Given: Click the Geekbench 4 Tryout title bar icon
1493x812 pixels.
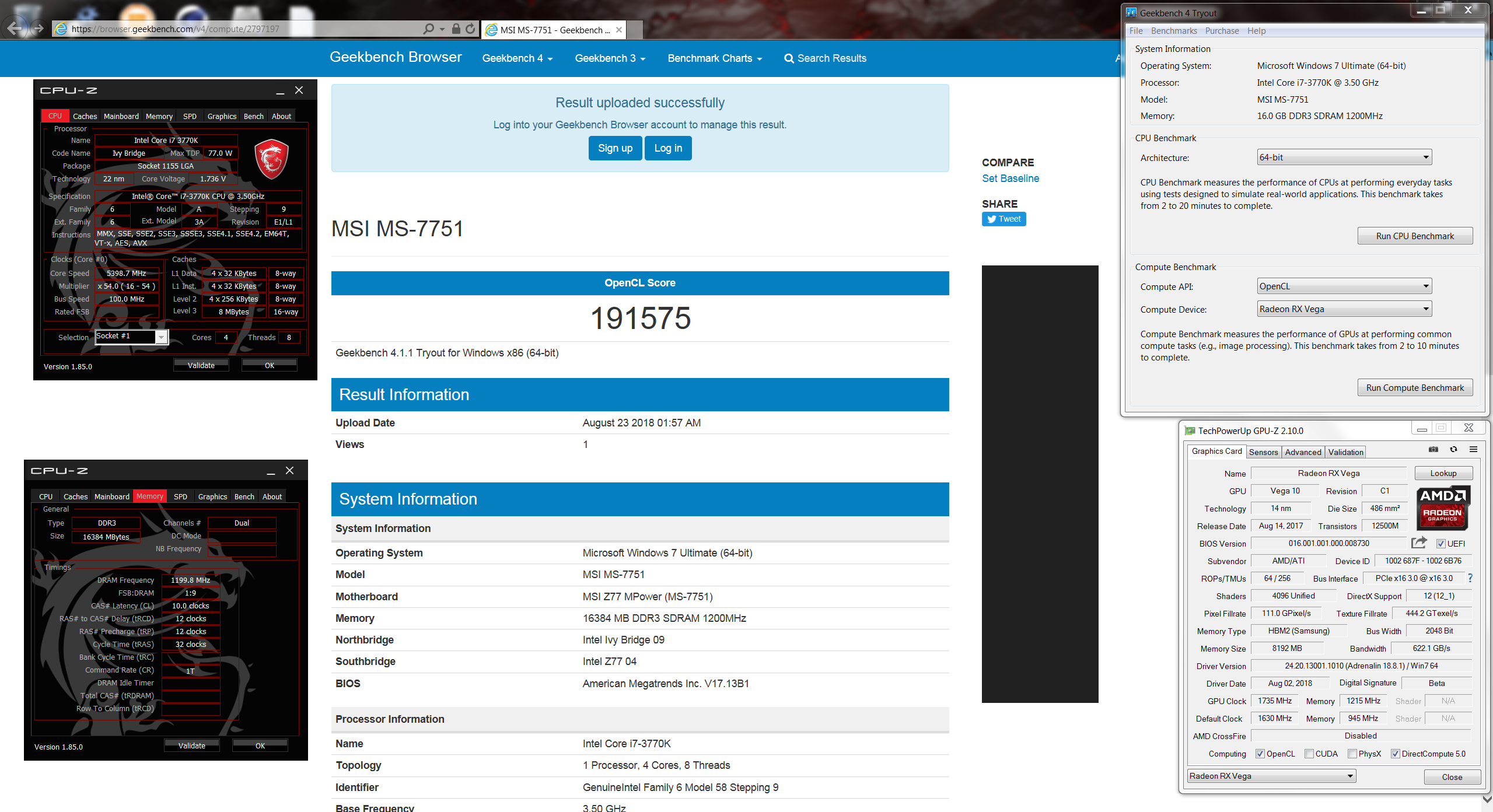Looking at the screenshot, I should click(x=1132, y=13).
